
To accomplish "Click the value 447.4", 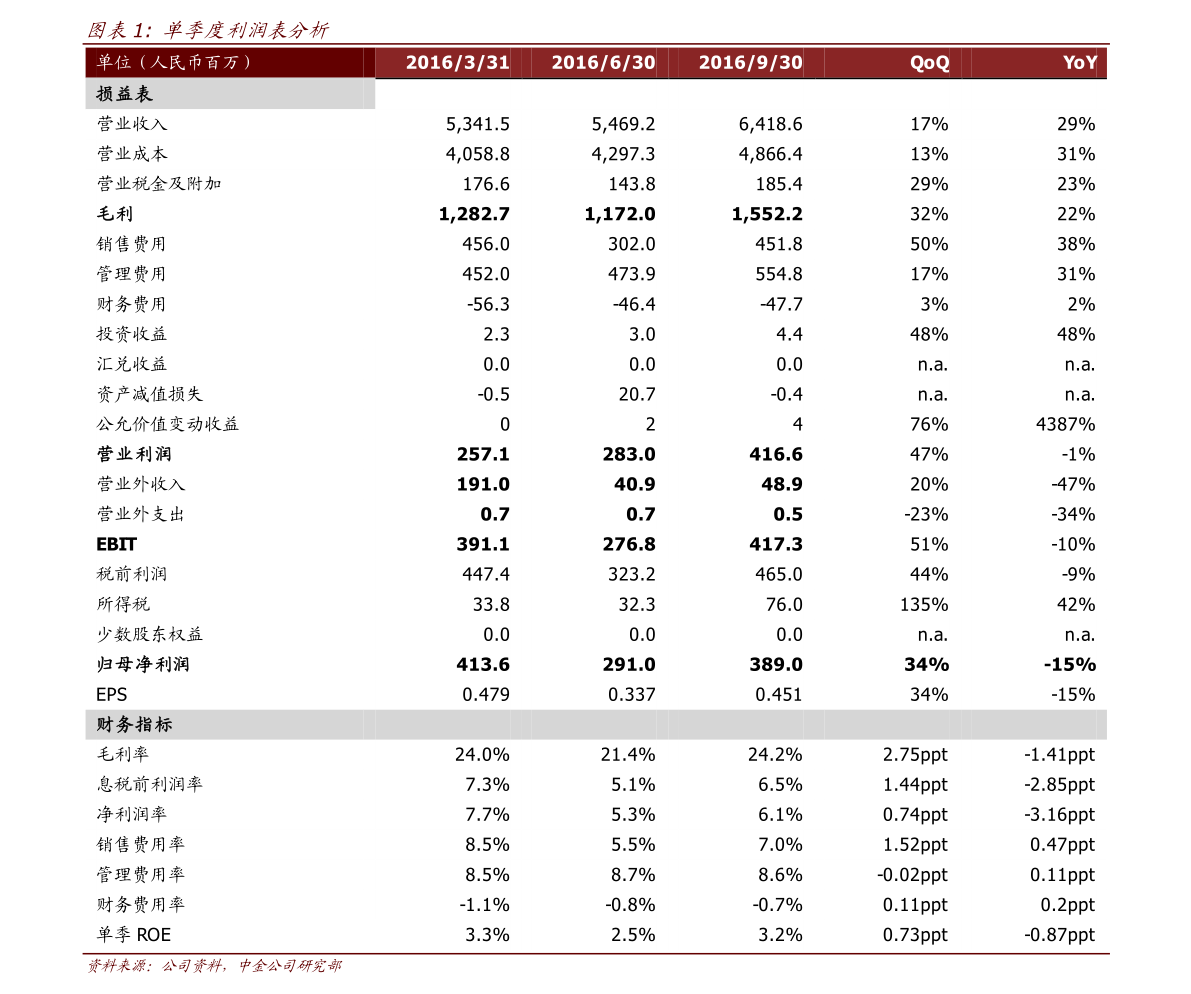I will [486, 574].
